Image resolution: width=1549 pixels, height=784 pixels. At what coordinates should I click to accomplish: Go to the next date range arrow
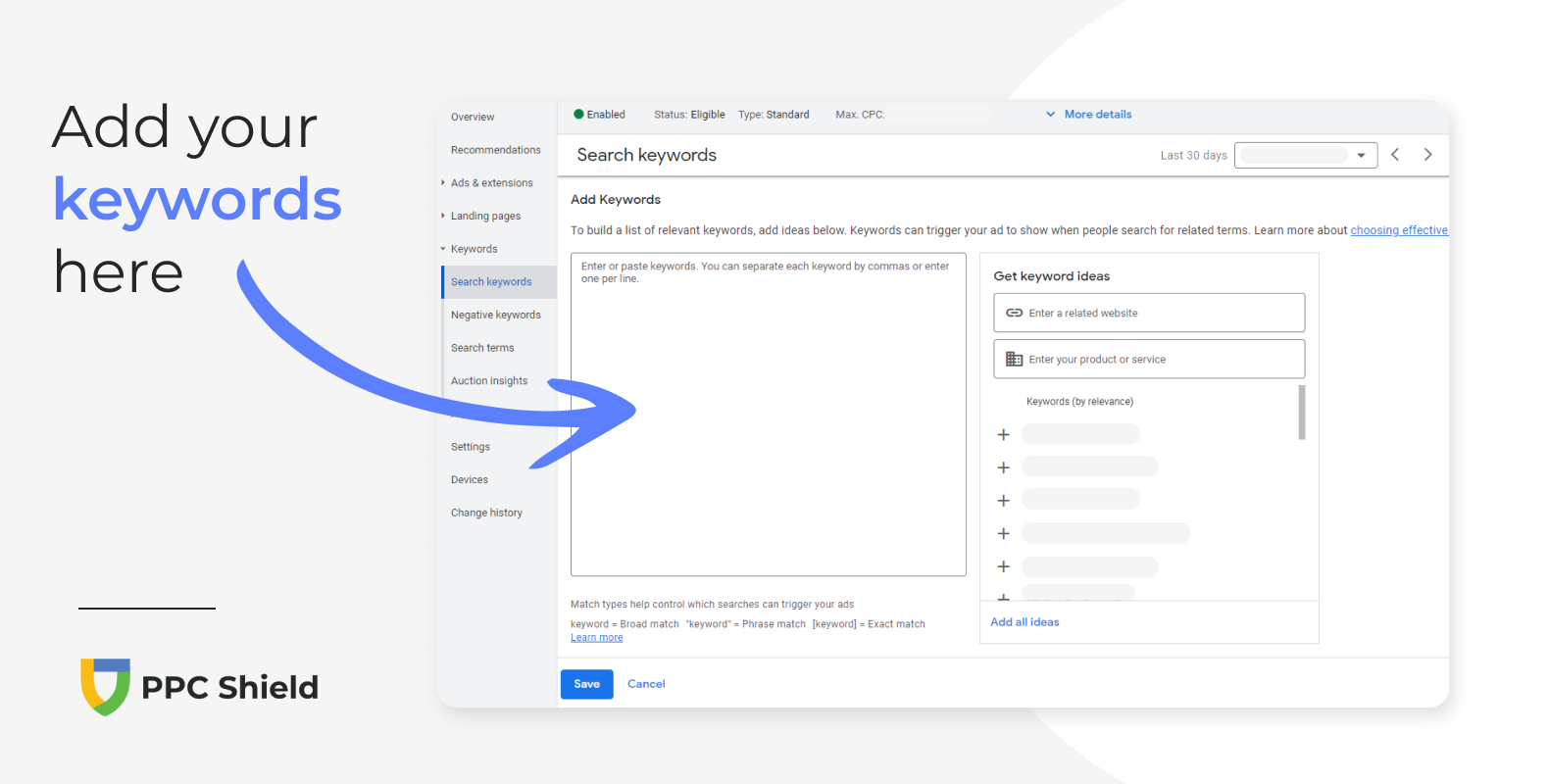pyautogui.click(x=1427, y=155)
